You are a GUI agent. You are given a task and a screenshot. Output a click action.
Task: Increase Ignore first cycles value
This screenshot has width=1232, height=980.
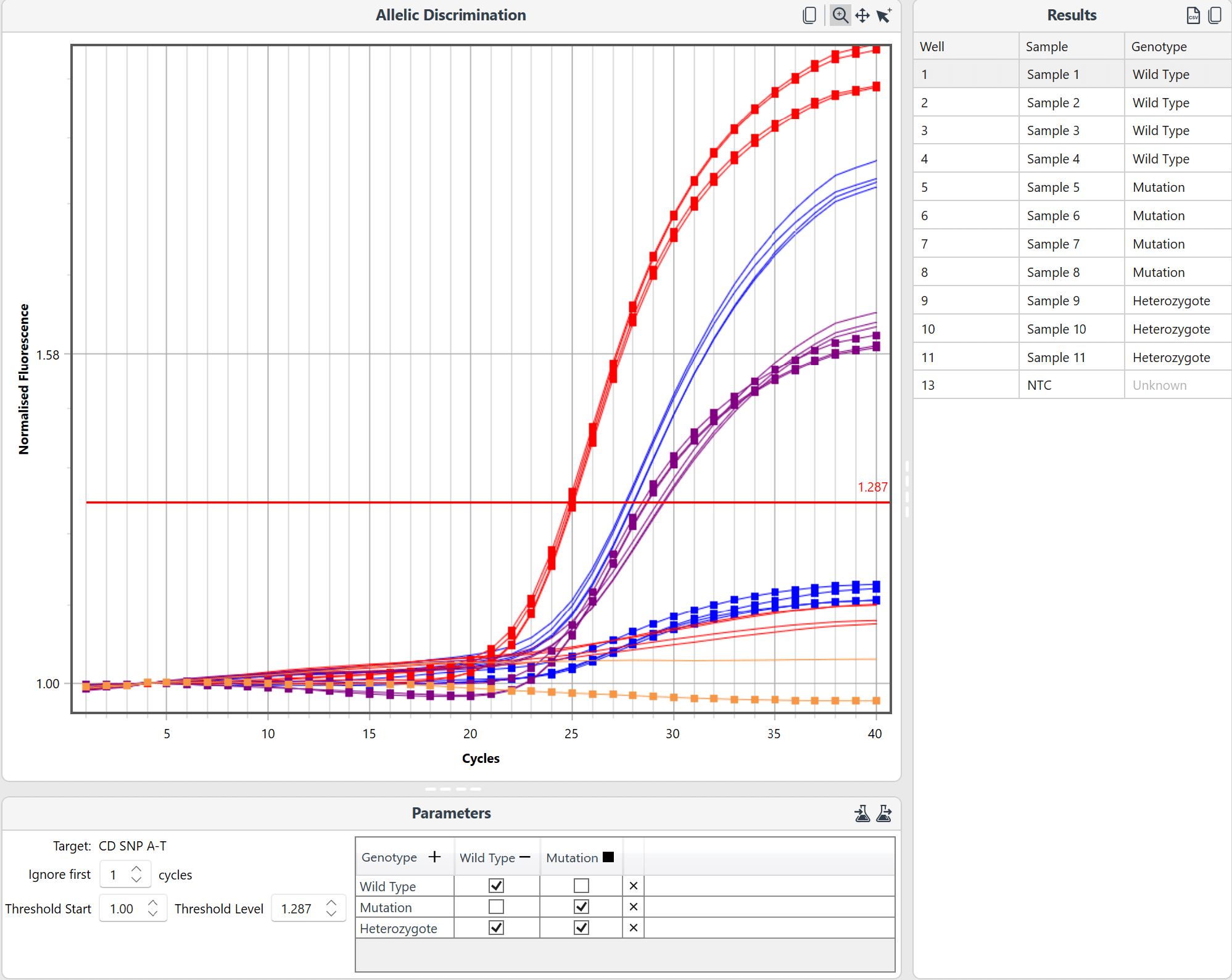click(136, 869)
